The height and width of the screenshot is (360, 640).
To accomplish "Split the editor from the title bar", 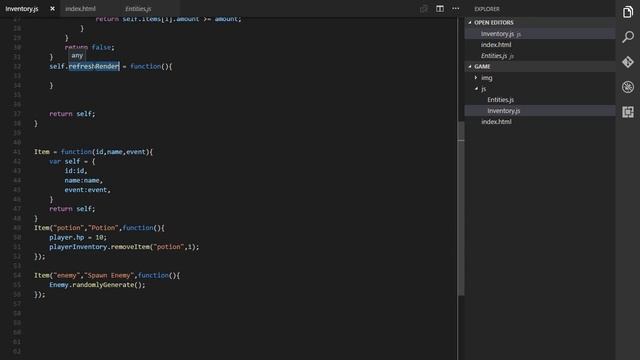I will pyautogui.click(x=440, y=9).
